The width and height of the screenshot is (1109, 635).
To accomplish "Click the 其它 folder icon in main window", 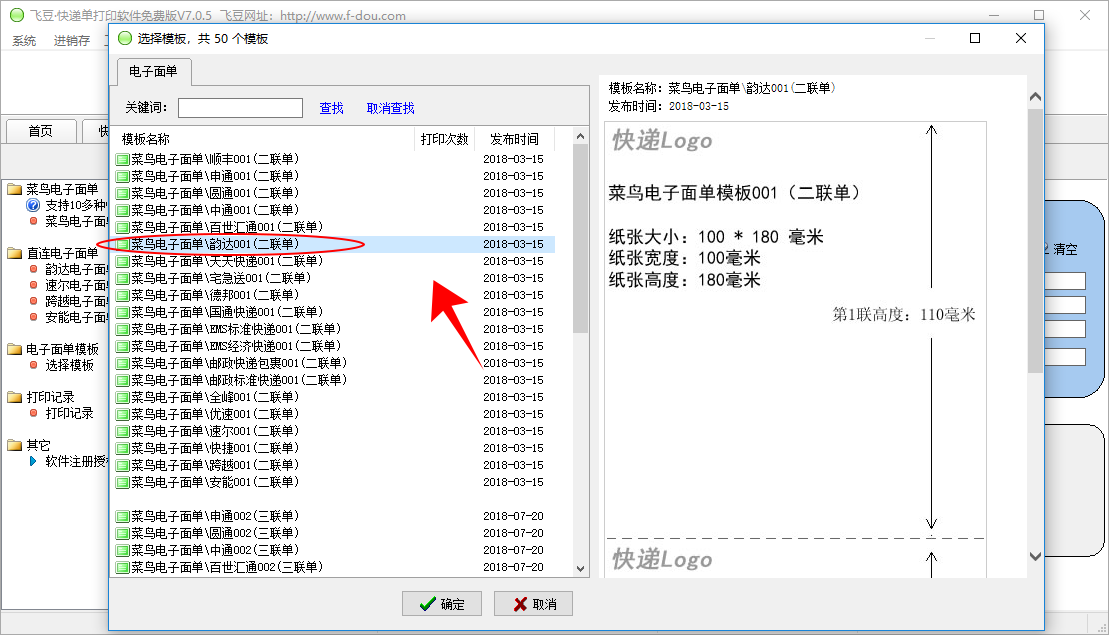I will point(15,445).
